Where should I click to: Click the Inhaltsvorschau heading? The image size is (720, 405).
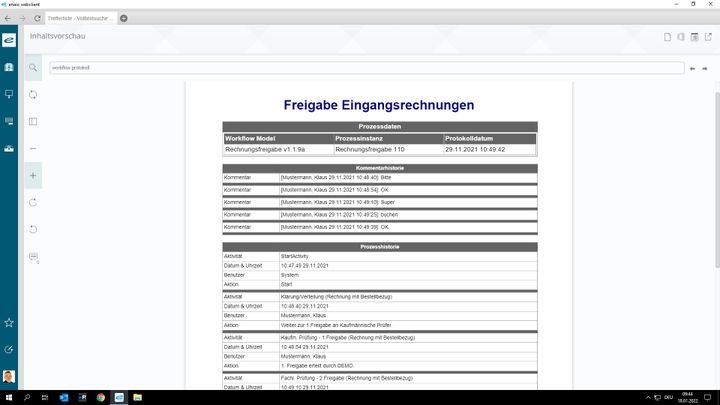(x=58, y=36)
